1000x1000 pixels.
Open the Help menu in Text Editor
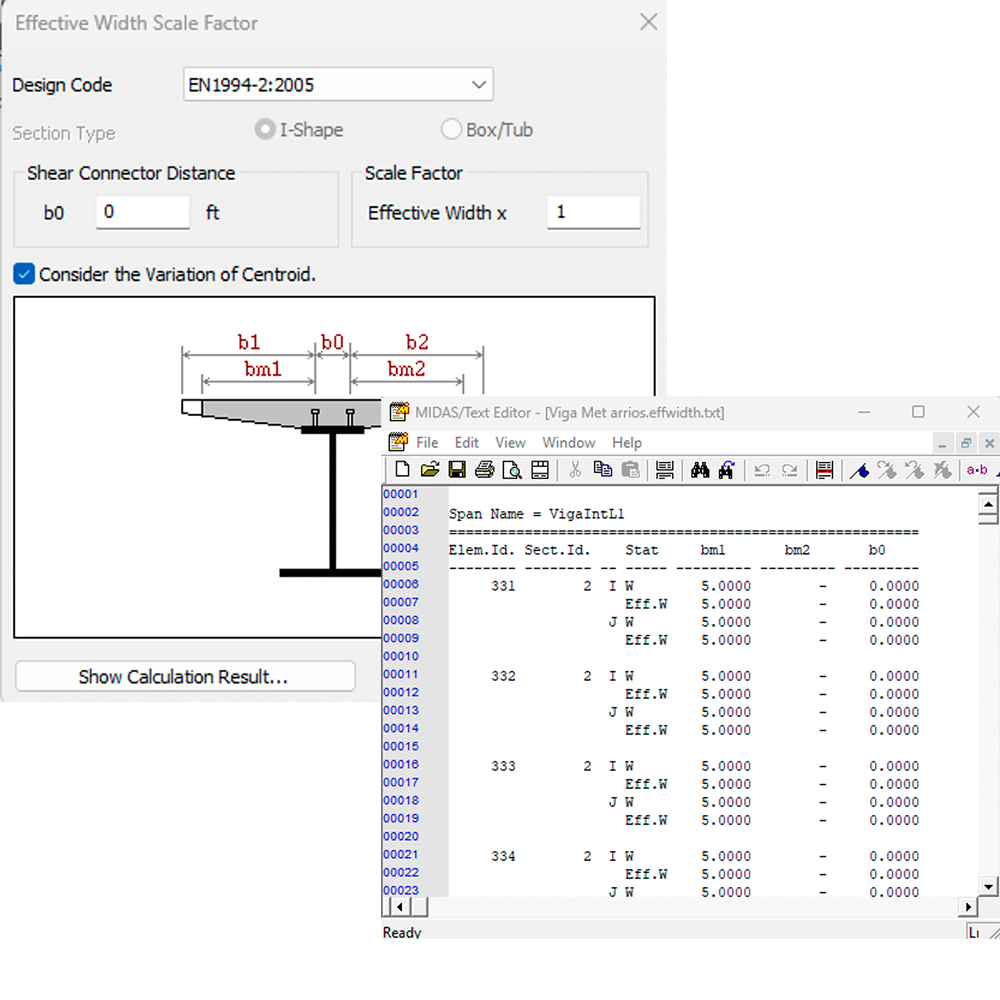(627, 443)
